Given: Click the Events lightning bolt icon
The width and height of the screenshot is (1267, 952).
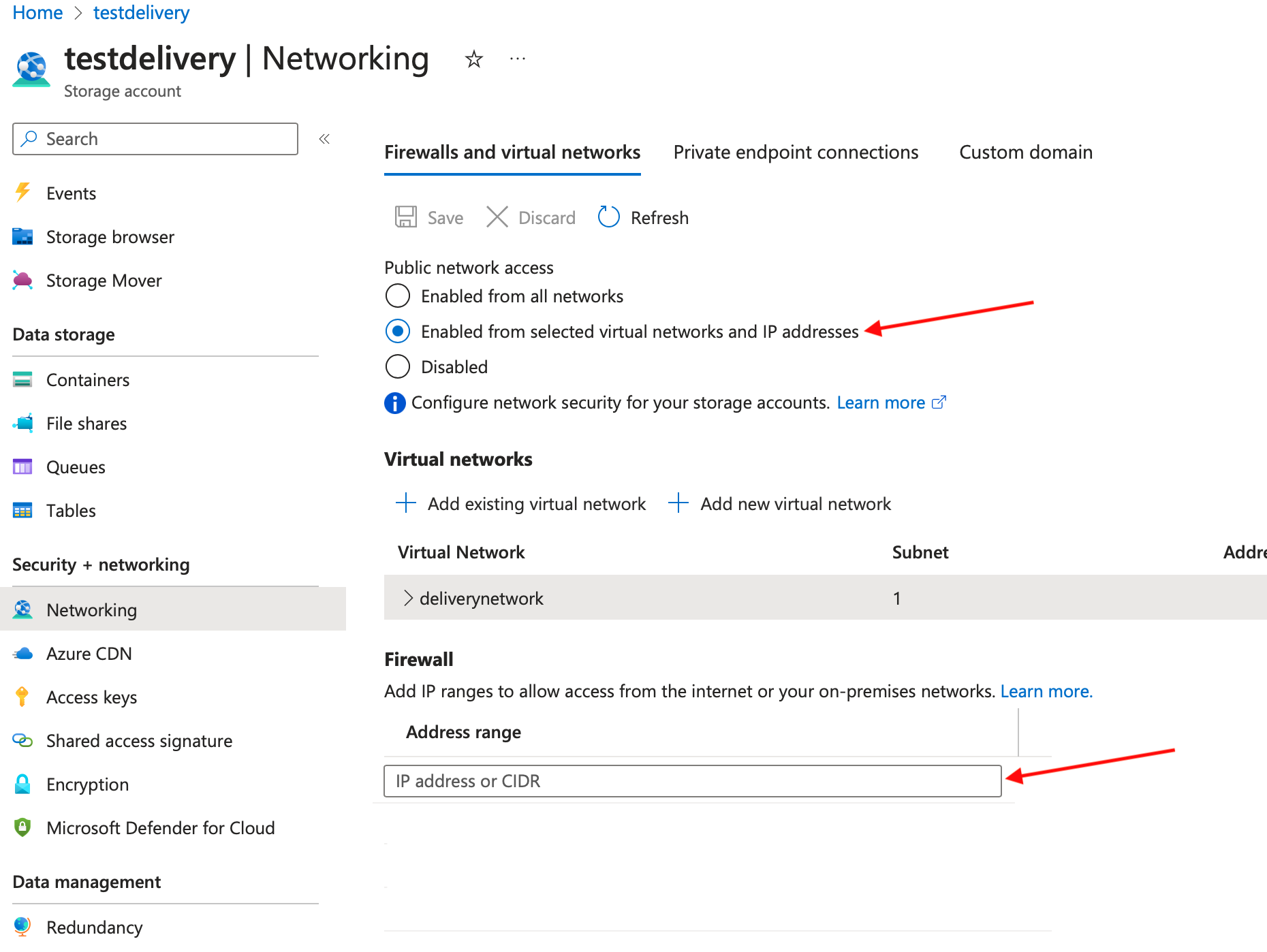Looking at the screenshot, I should (22, 193).
